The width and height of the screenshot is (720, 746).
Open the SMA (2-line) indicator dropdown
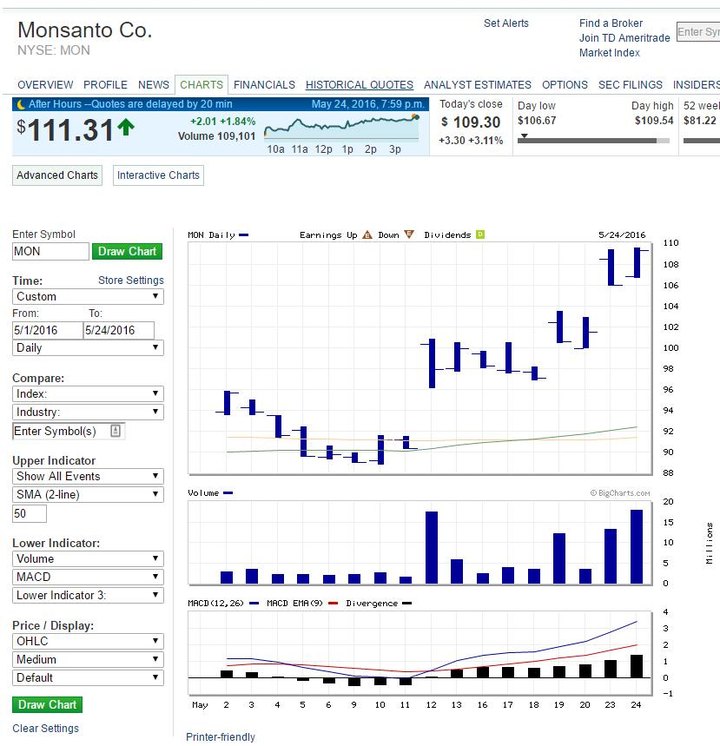click(88, 495)
